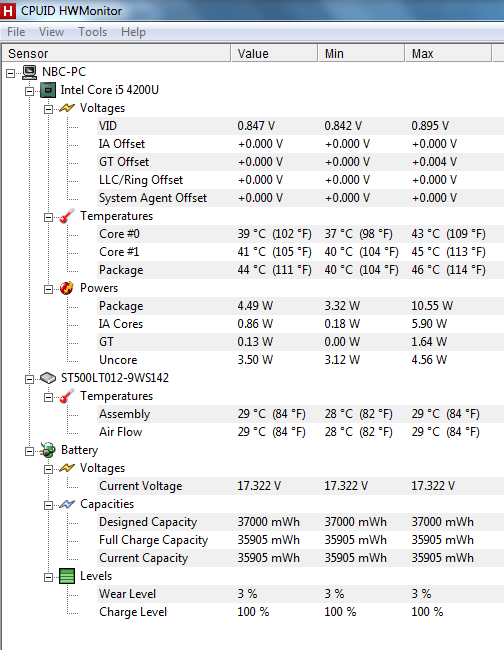504x650 pixels.
Task: Click the HWMonitor red H logo
Action: [7, 11]
